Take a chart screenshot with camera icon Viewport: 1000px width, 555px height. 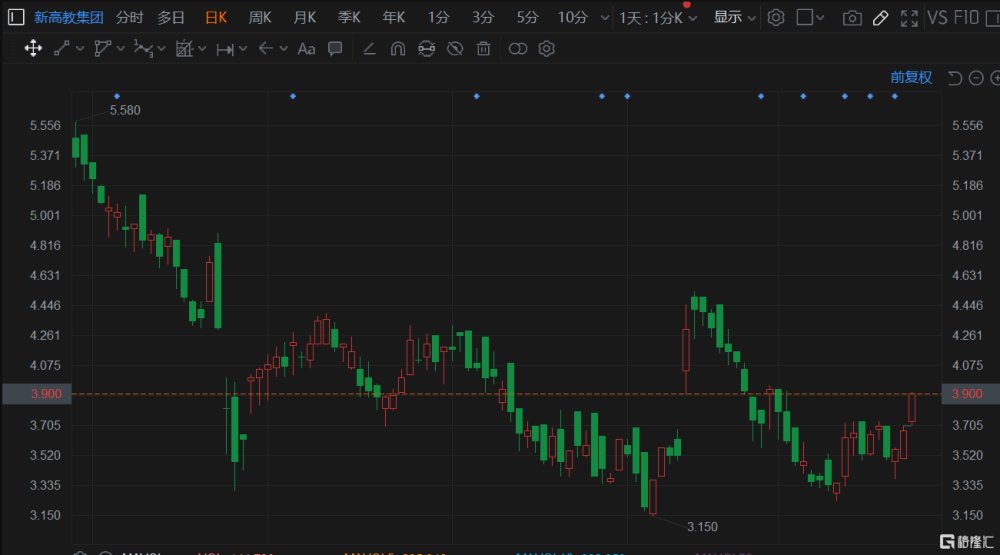tap(851, 17)
